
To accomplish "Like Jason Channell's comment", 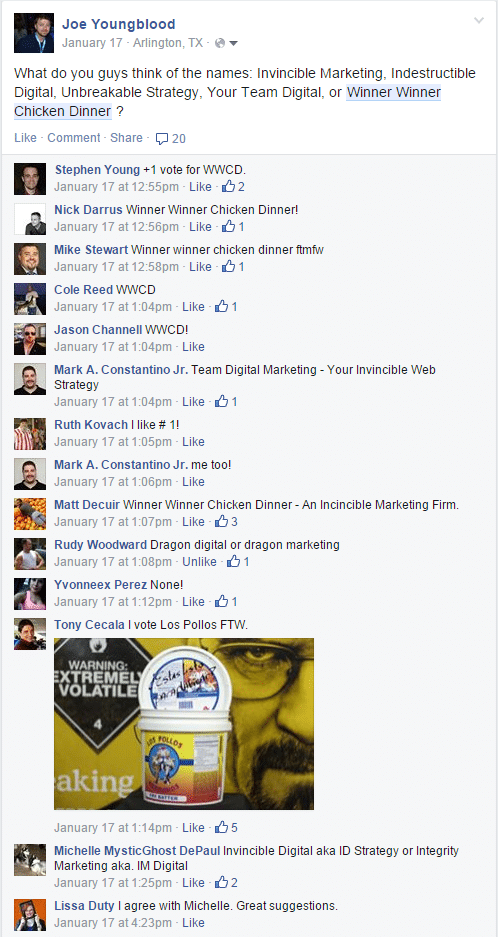I will [x=193, y=347].
